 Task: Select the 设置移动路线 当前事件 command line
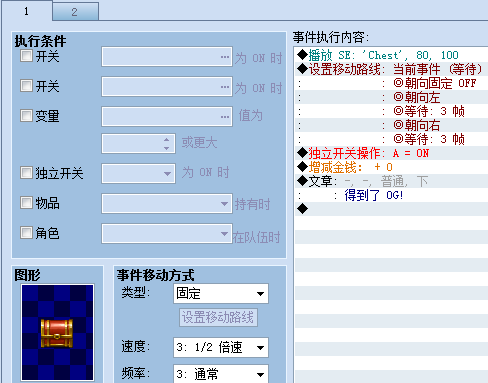tap(391, 69)
